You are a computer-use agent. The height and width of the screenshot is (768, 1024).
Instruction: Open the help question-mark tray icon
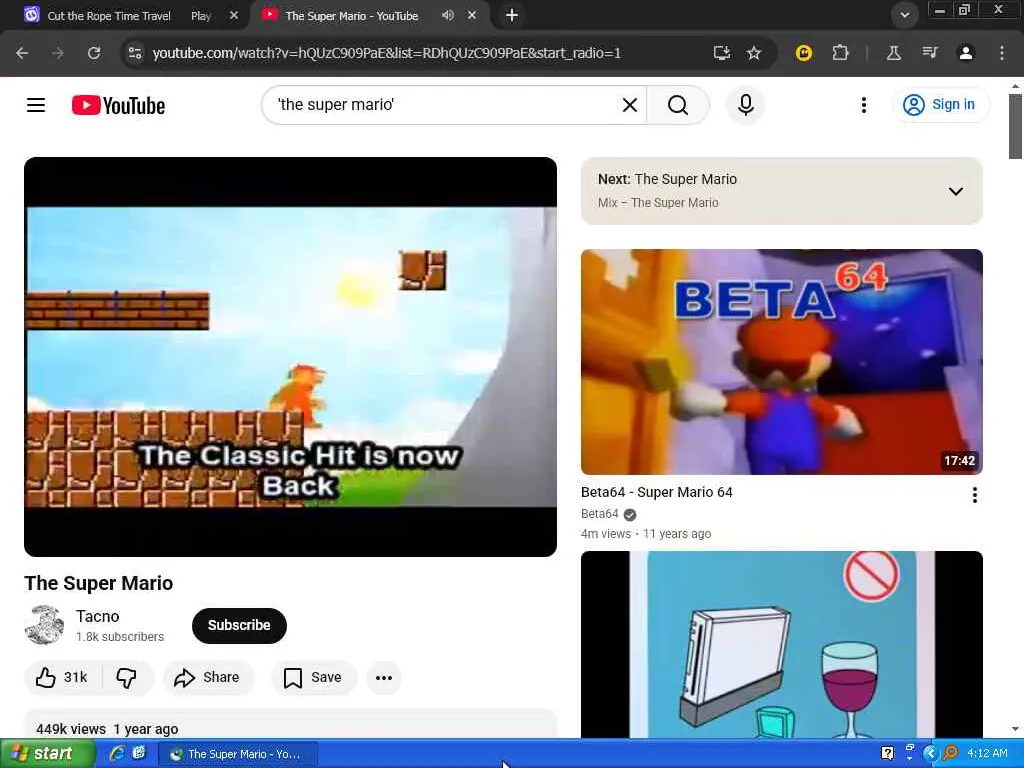887,753
